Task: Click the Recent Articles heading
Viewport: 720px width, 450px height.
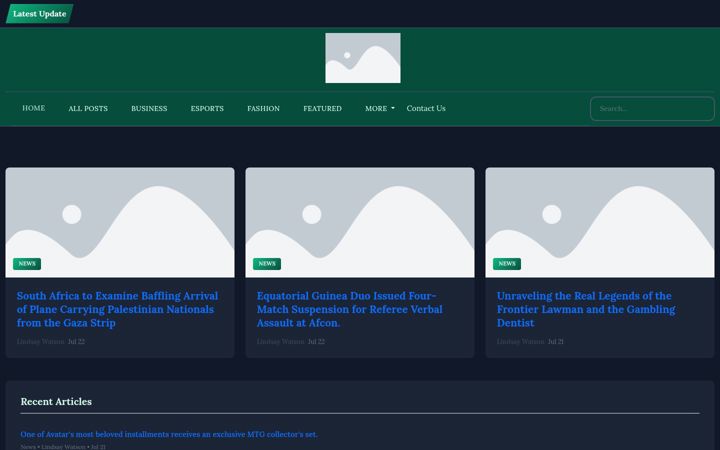Action: pyautogui.click(x=56, y=401)
